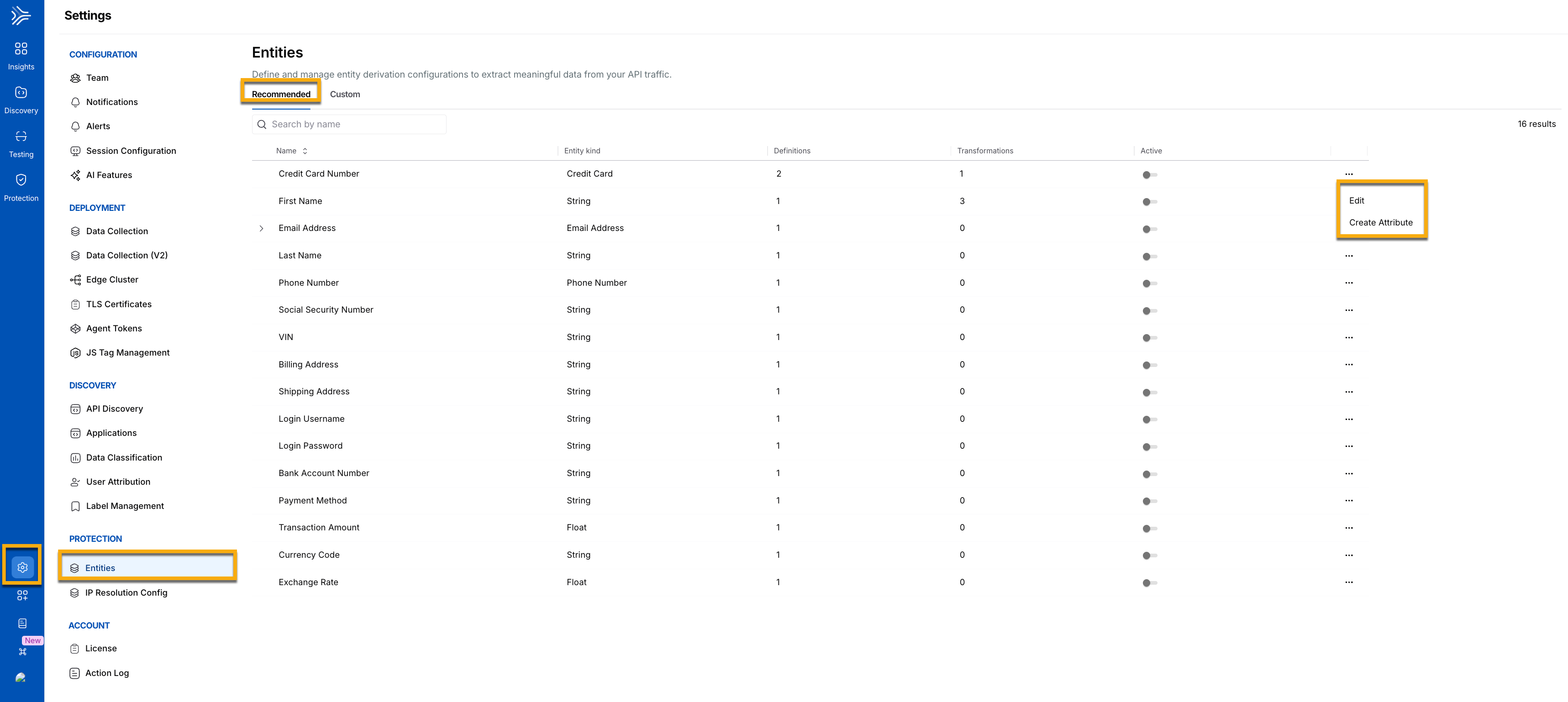Open the user avatar at sidebar bottom
The width and height of the screenshot is (1568, 702).
click(21, 677)
